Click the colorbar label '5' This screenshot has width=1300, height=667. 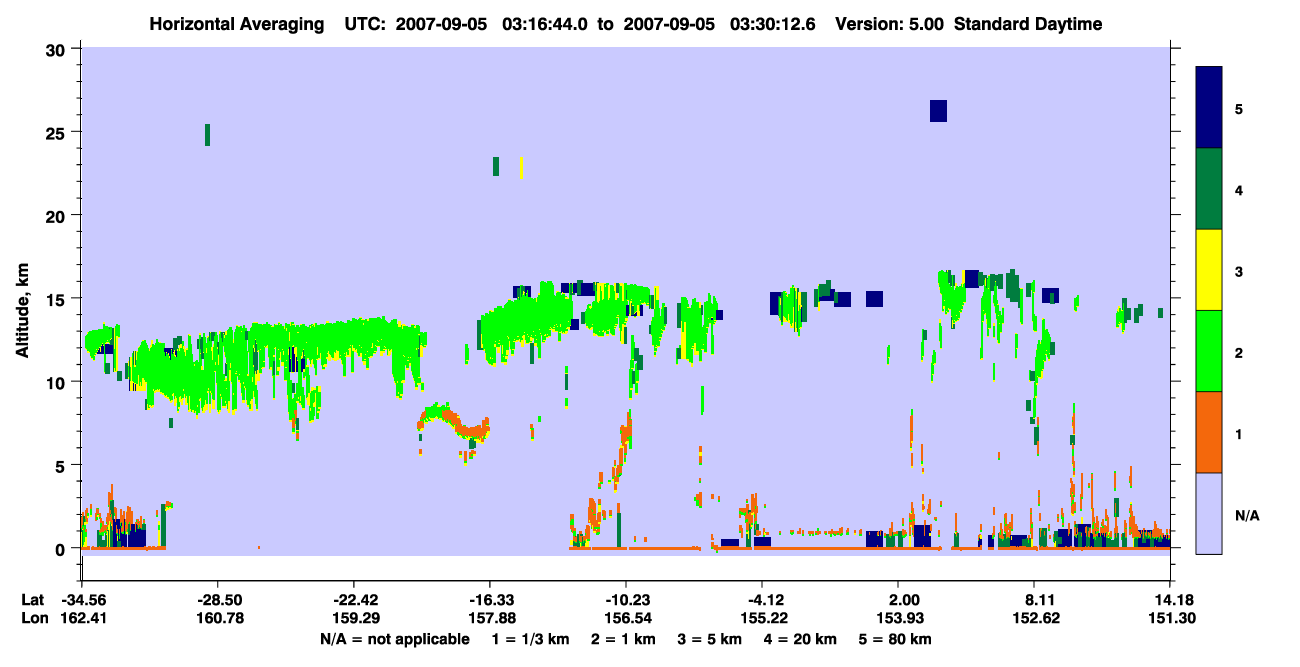click(x=1239, y=108)
